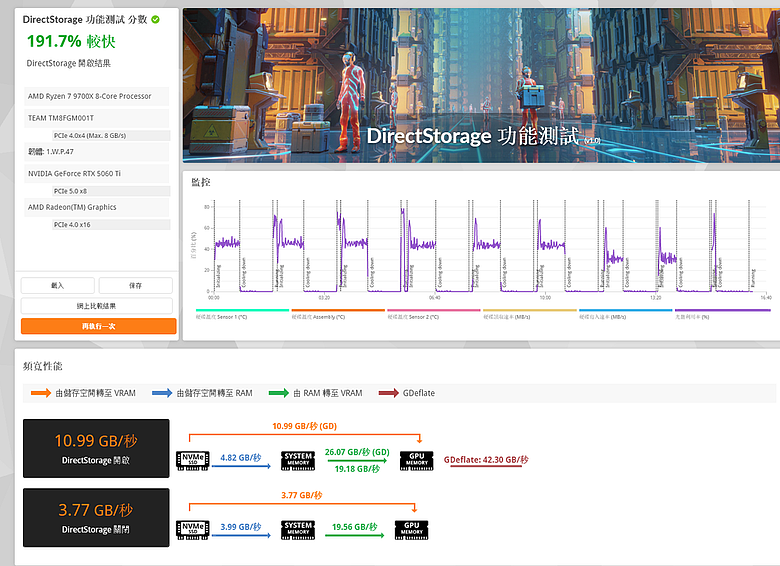This screenshot has height=566, width=780.
Task: Click the AMD Ryzen 7 9700X 8-Core Processor row
Action: 97,96
